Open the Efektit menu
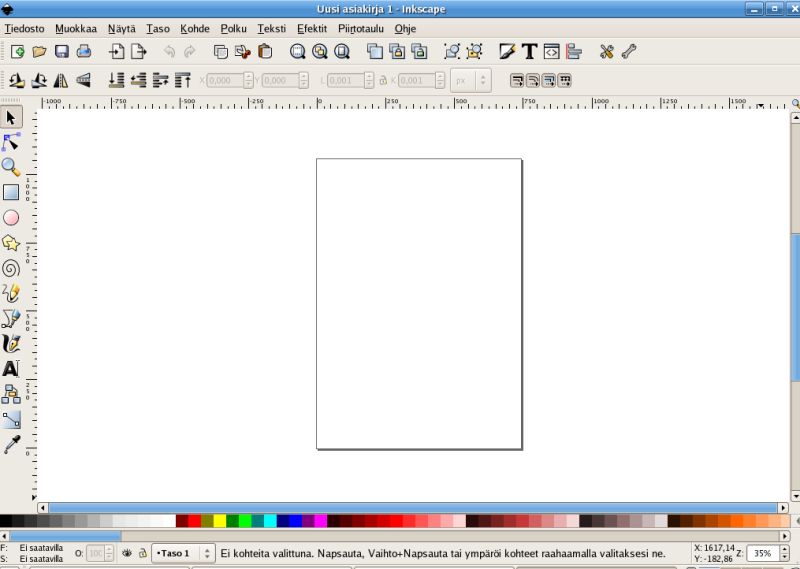 pyautogui.click(x=311, y=29)
